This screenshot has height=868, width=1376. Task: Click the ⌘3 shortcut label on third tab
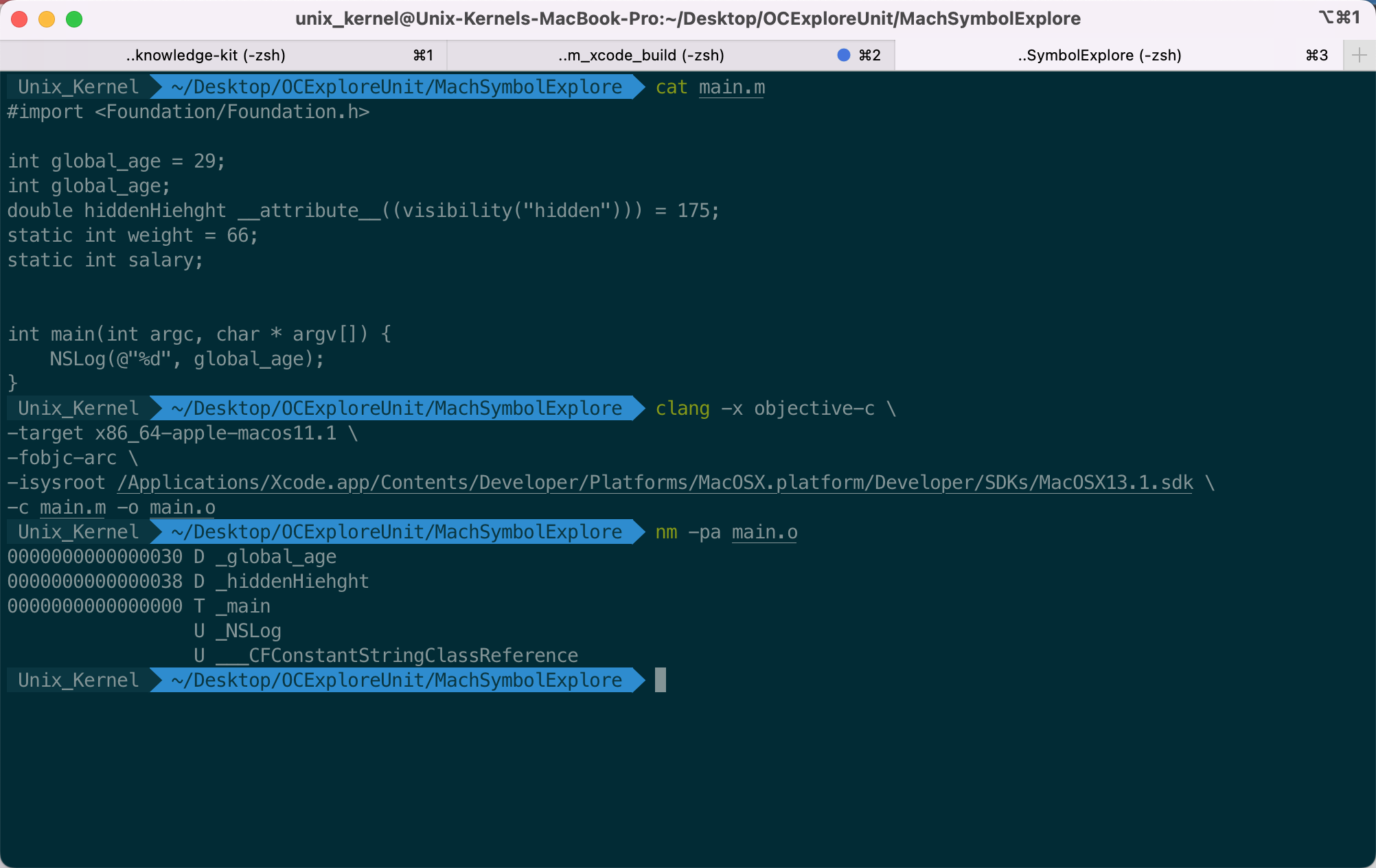[x=1317, y=55]
